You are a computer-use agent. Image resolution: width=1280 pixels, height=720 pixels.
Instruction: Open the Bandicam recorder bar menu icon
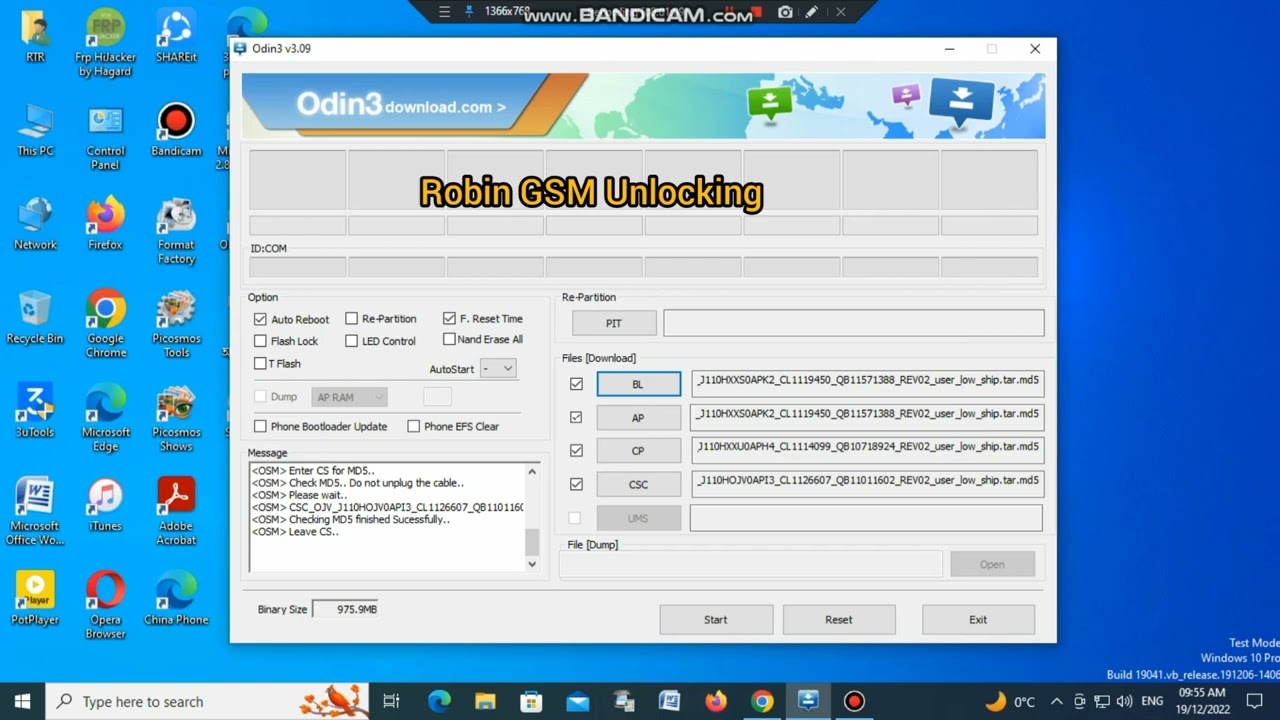(x=445, y=12)
